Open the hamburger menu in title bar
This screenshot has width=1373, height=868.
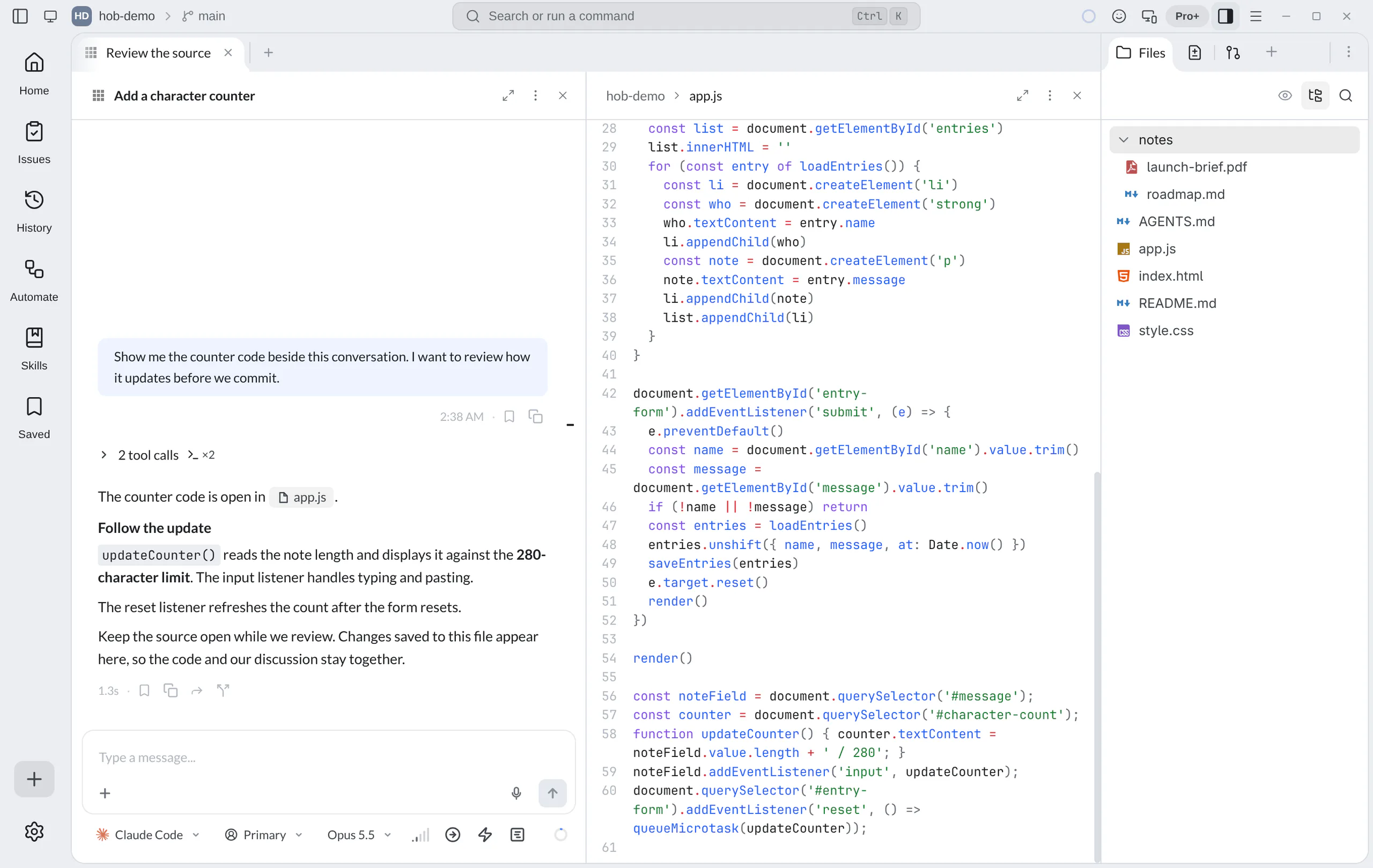coord(1256,16)
